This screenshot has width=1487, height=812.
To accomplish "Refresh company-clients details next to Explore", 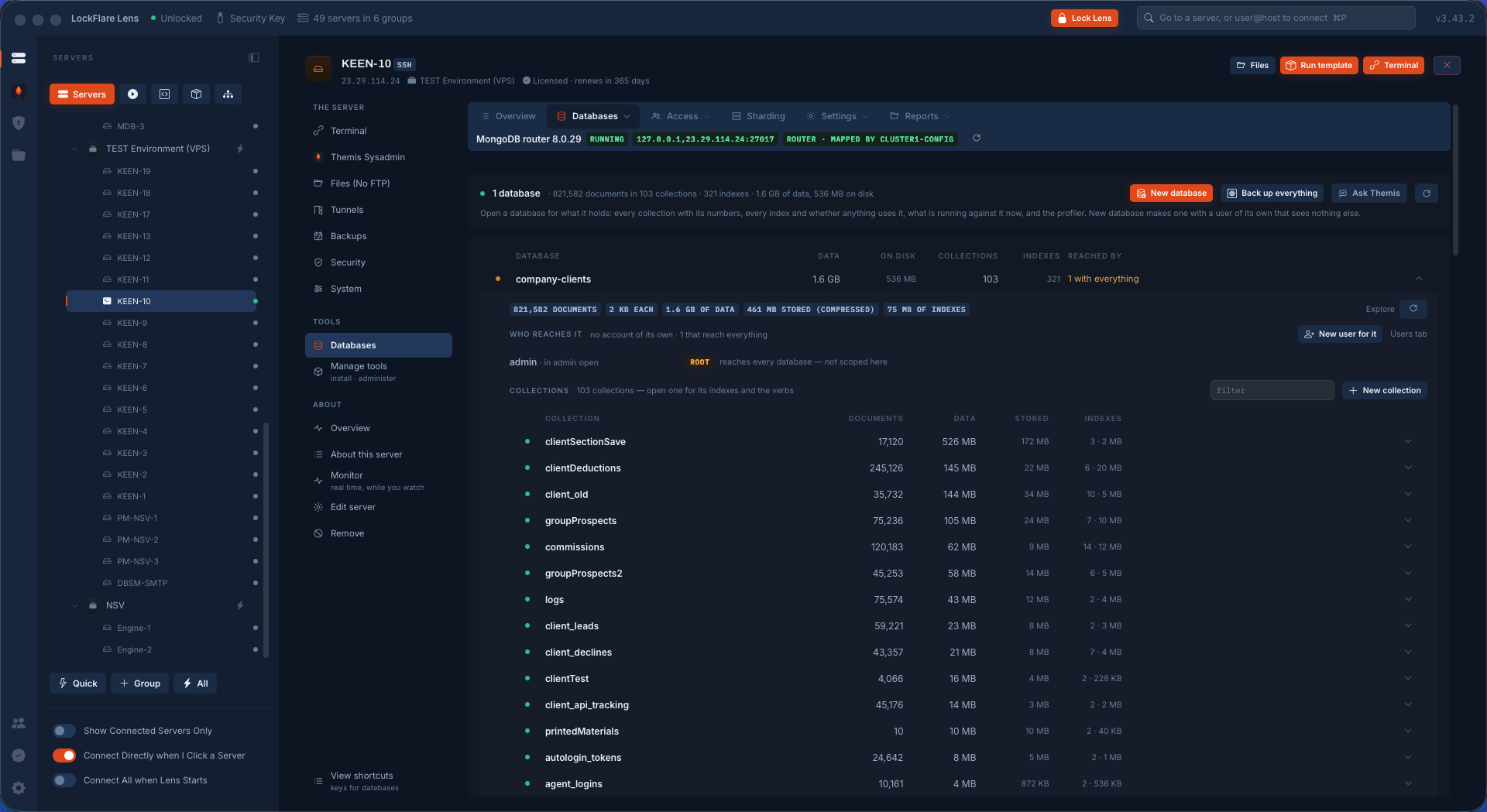I will (x=1413, y=309).
